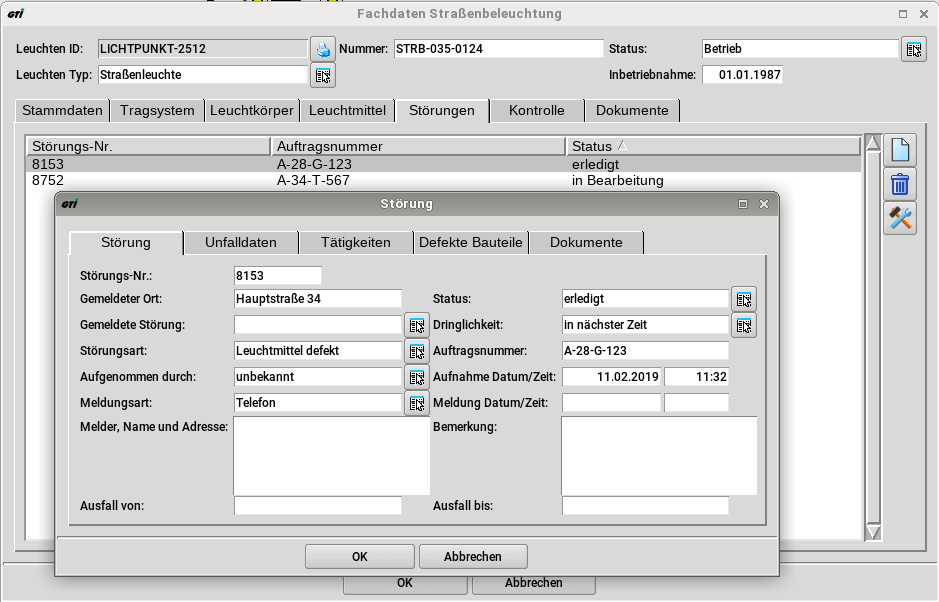Open the selection list for Dringlichkeit
Viewport: 939px width, 602px height.
click(744, 325)
